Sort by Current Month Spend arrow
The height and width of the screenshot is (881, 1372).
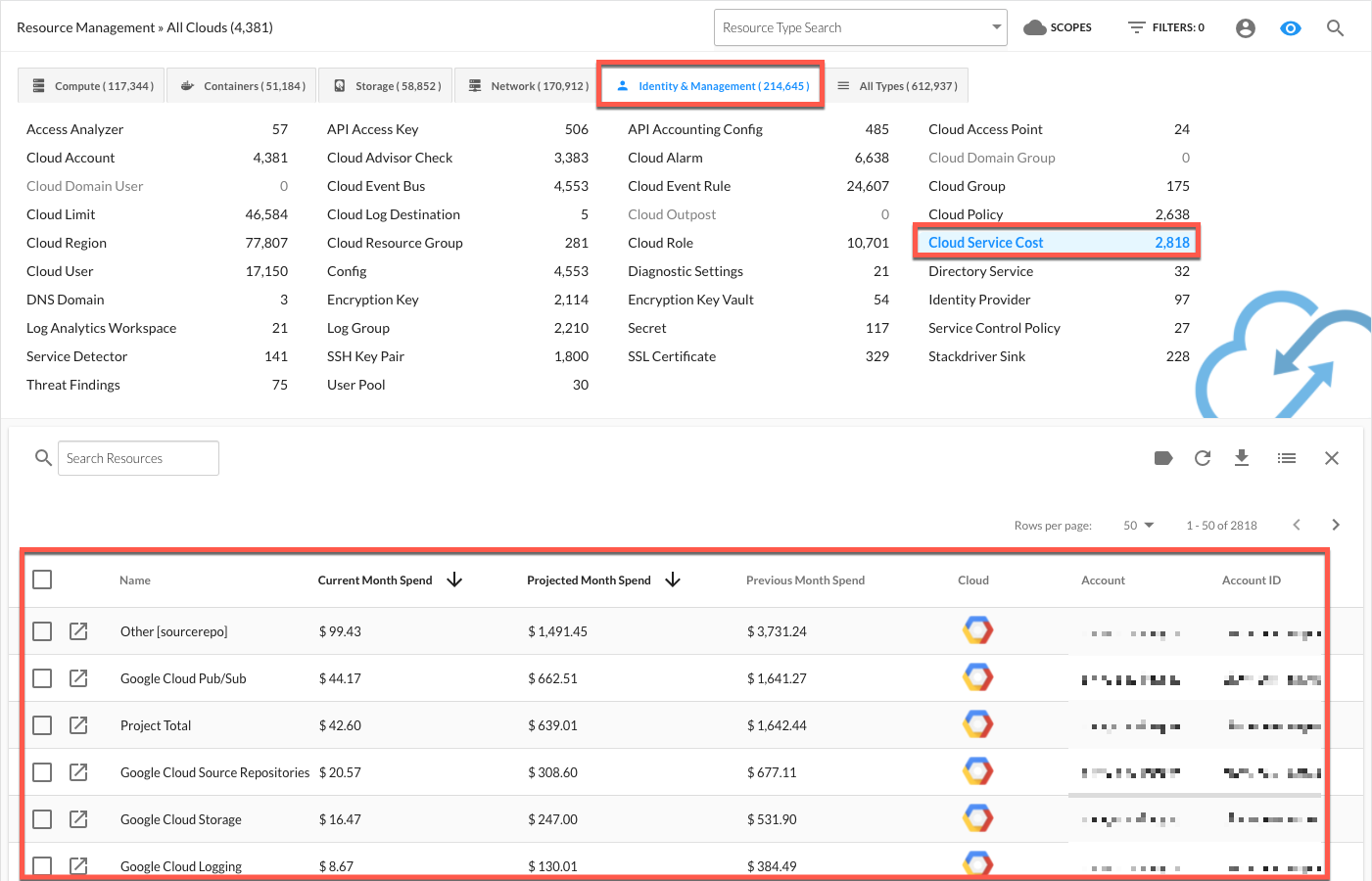click(x=454, y=580)
